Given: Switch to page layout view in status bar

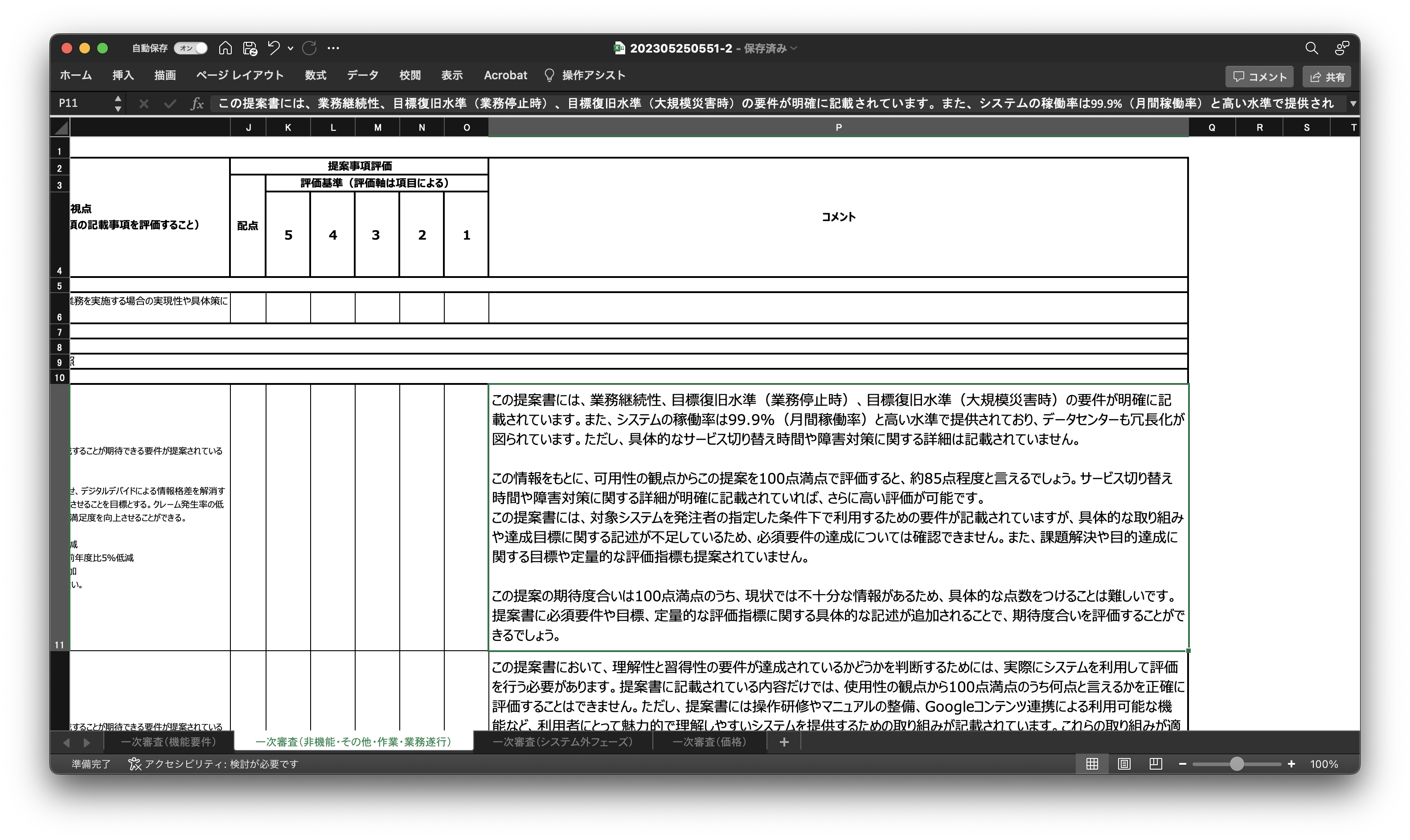Looking at the screenshot, I should coord(1125,763).
